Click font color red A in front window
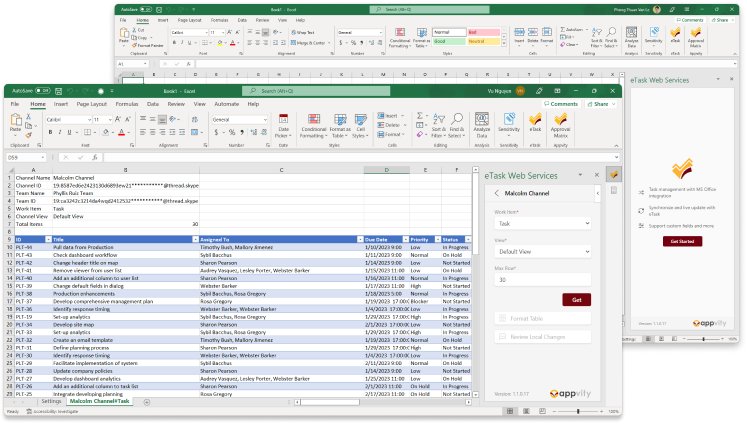Screen dimensions: 747x424 point(121,132)
